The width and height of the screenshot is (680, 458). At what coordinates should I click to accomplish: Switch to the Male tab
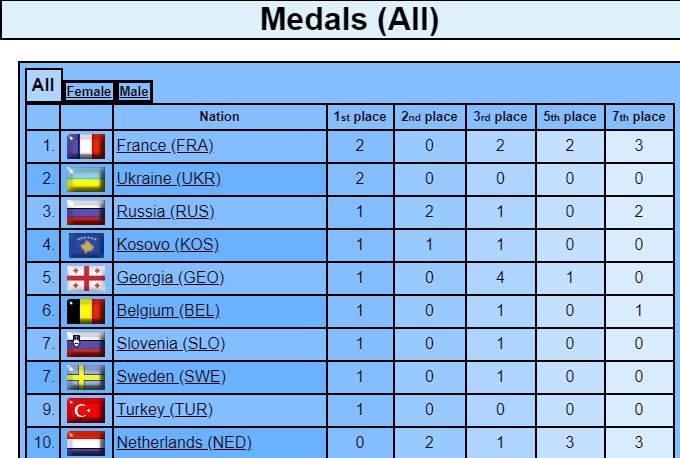[x=134, y=92]
